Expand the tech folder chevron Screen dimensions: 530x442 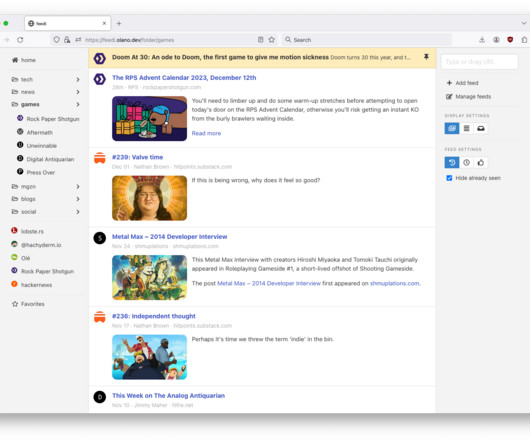click(78, 80)
